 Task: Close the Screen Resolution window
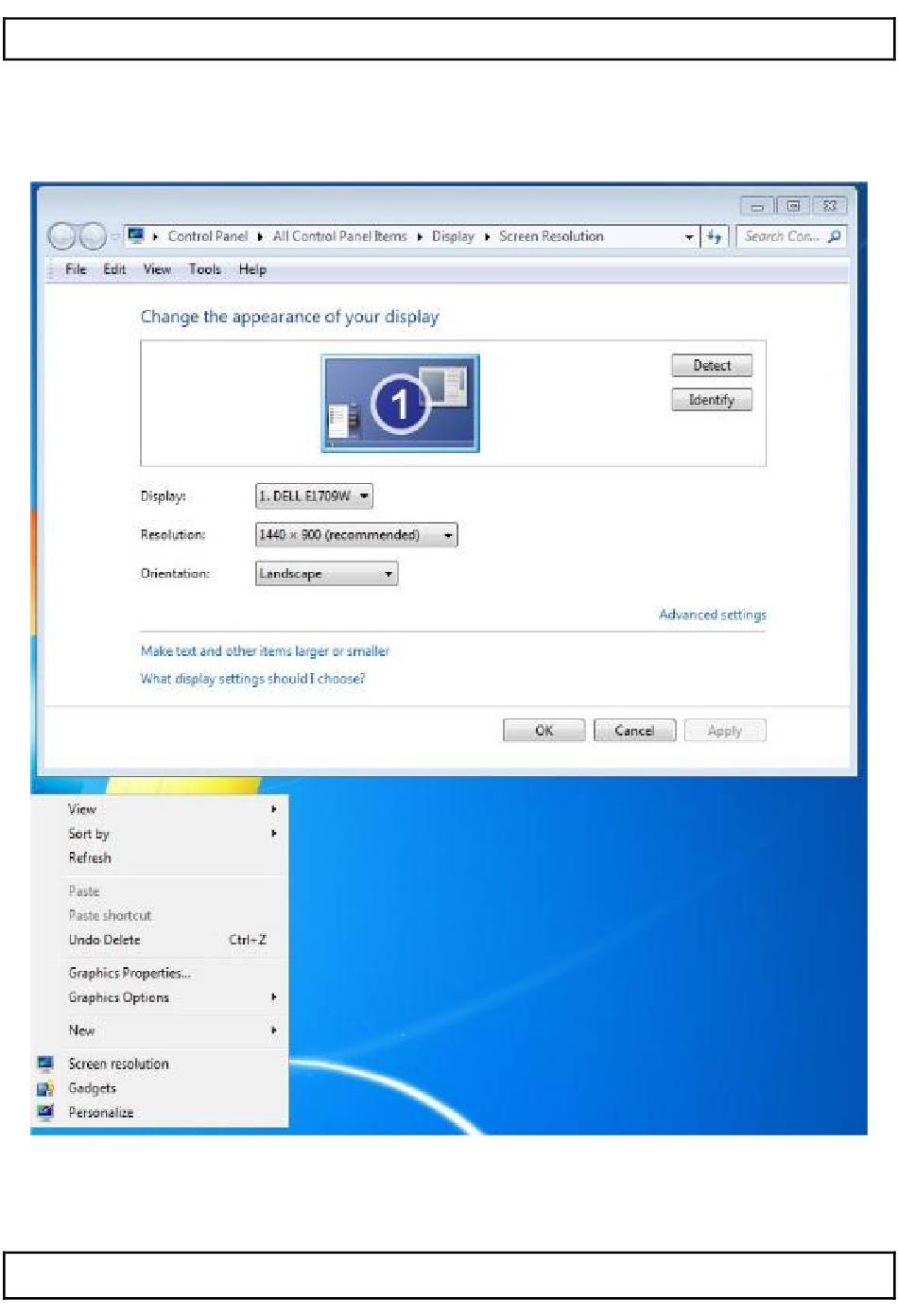point(830,206)
